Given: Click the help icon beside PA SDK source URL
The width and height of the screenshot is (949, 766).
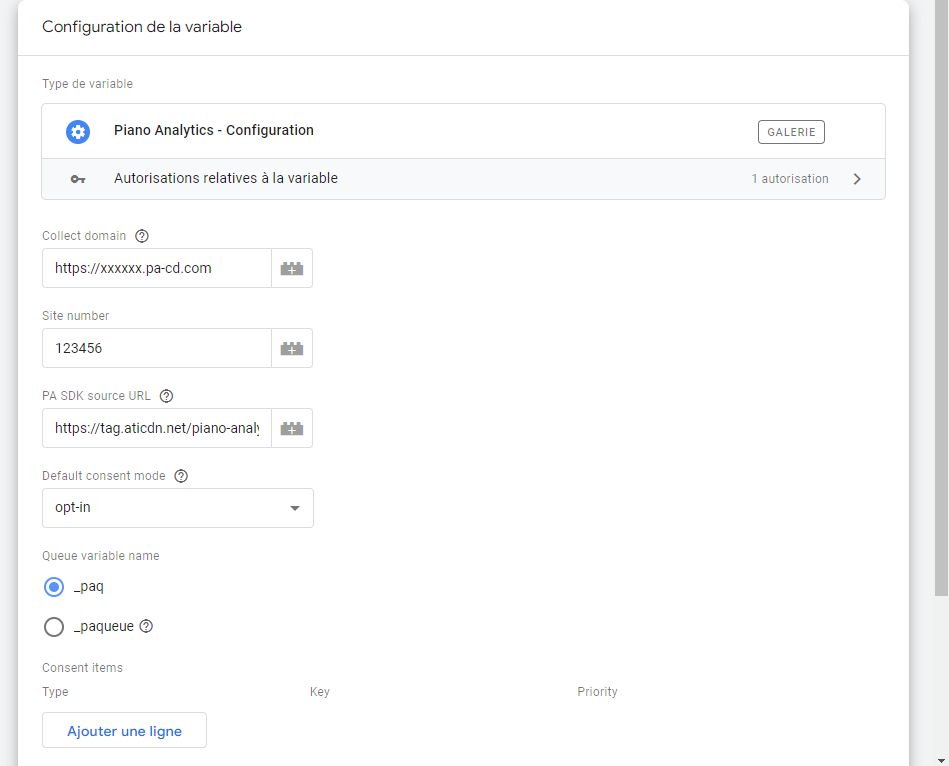Looking at the screenshot, I should pyautogui.click(x=165, y=395).
